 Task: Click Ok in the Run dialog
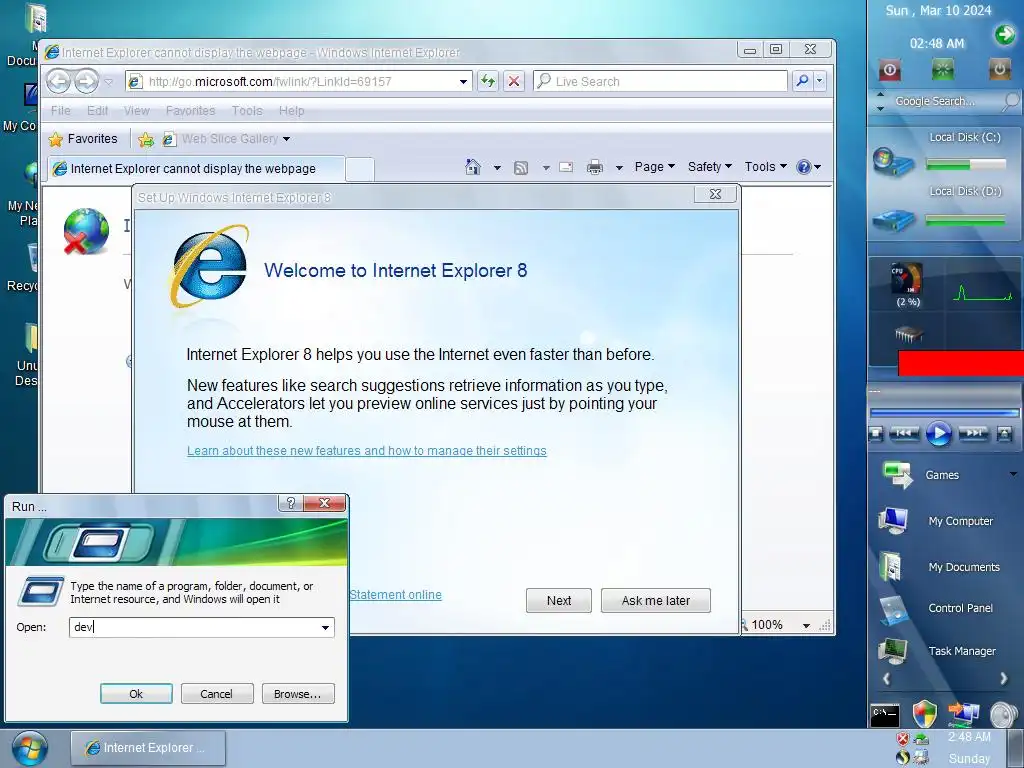136,694
